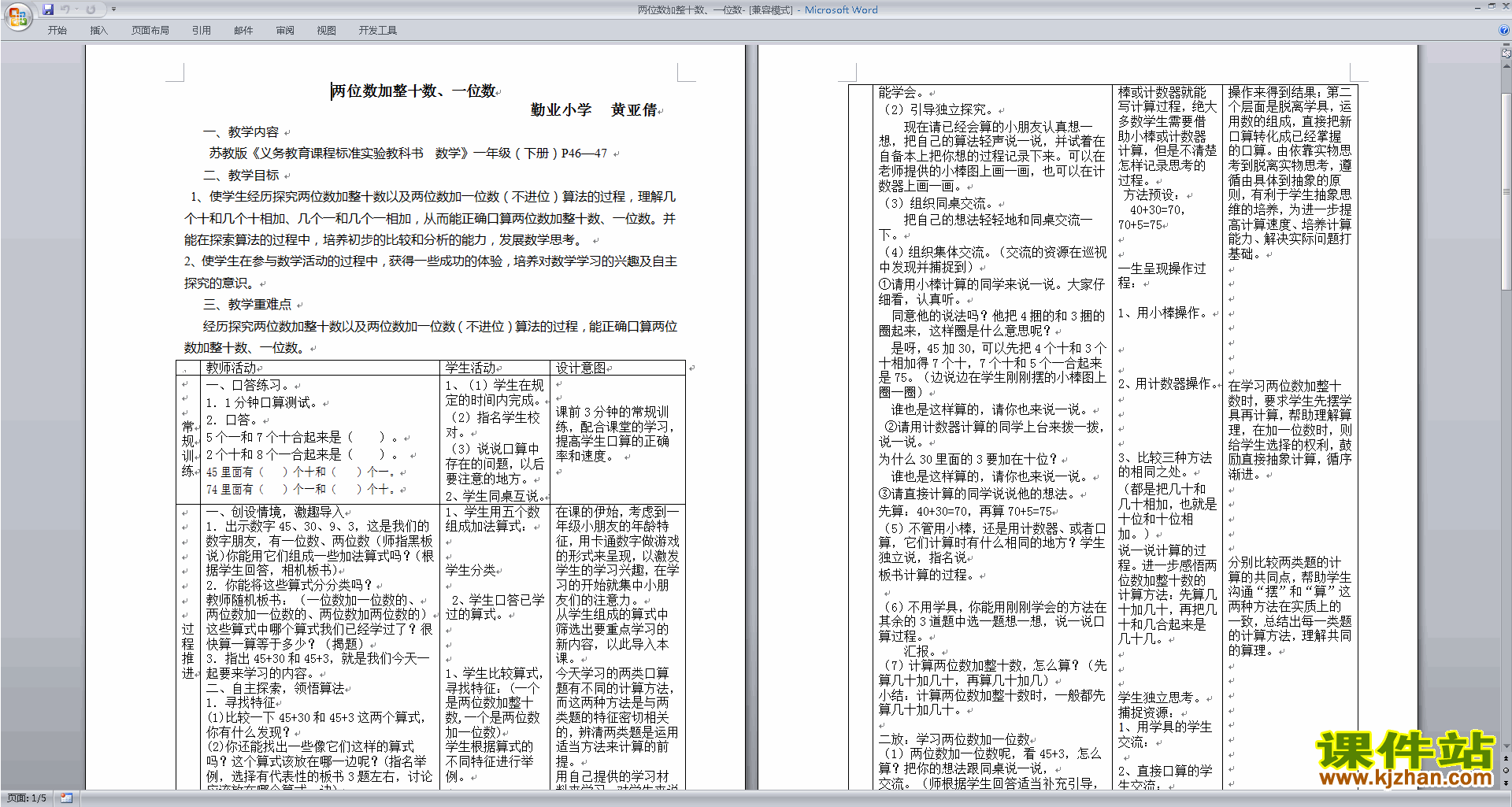Click the line 方法预设： on page two
The image size is (1512, 807).
(1151, 195)
